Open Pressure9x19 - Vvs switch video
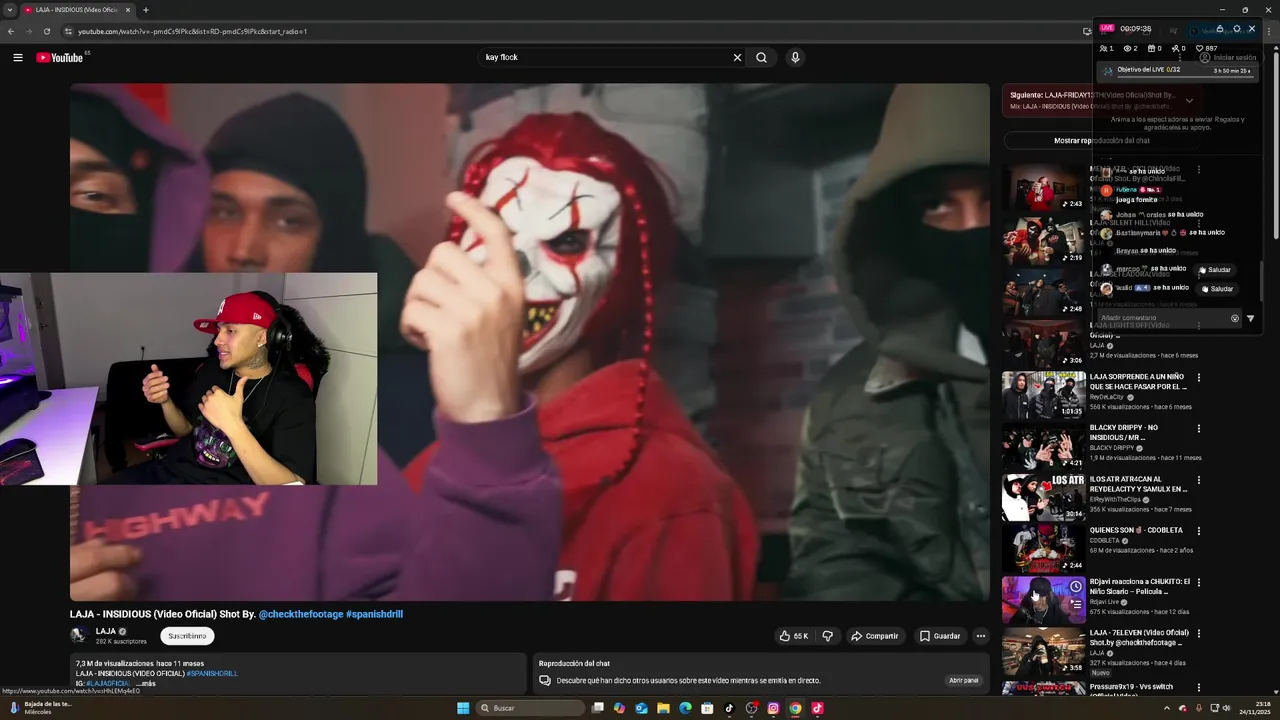 (x=1131, y=687)
